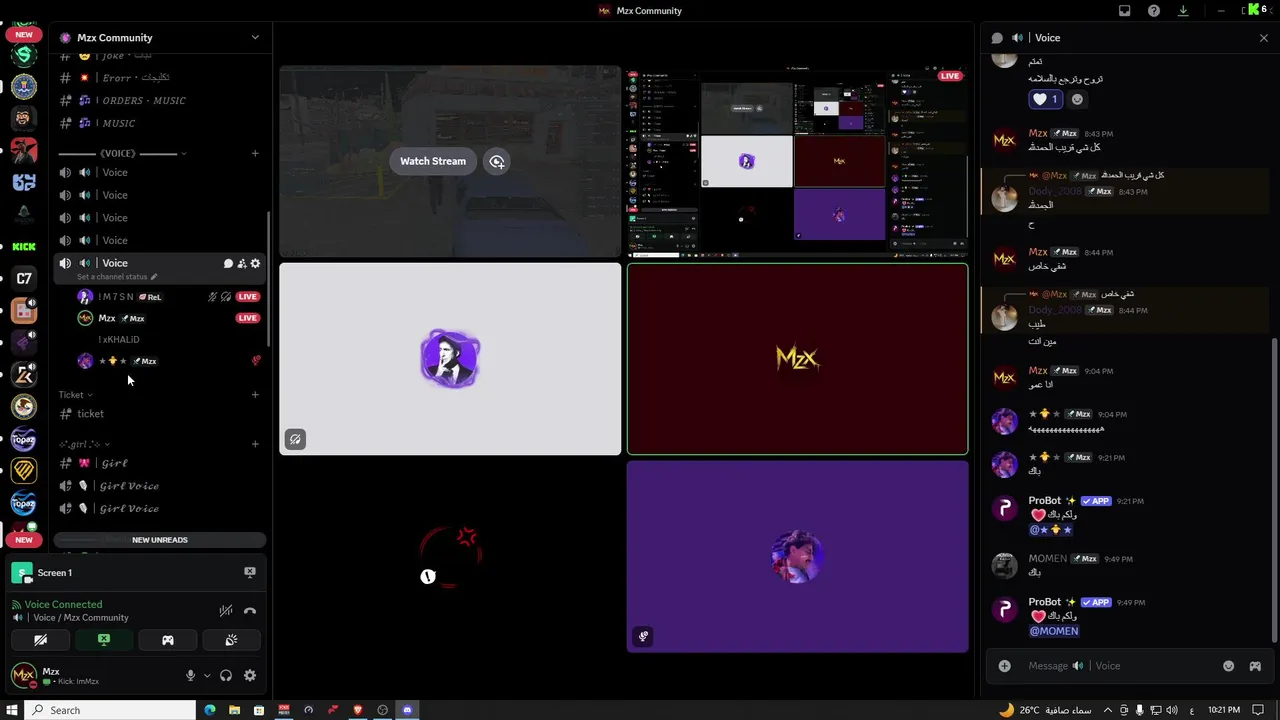
Task: Create channel in girl category
Action: point(255,444)
